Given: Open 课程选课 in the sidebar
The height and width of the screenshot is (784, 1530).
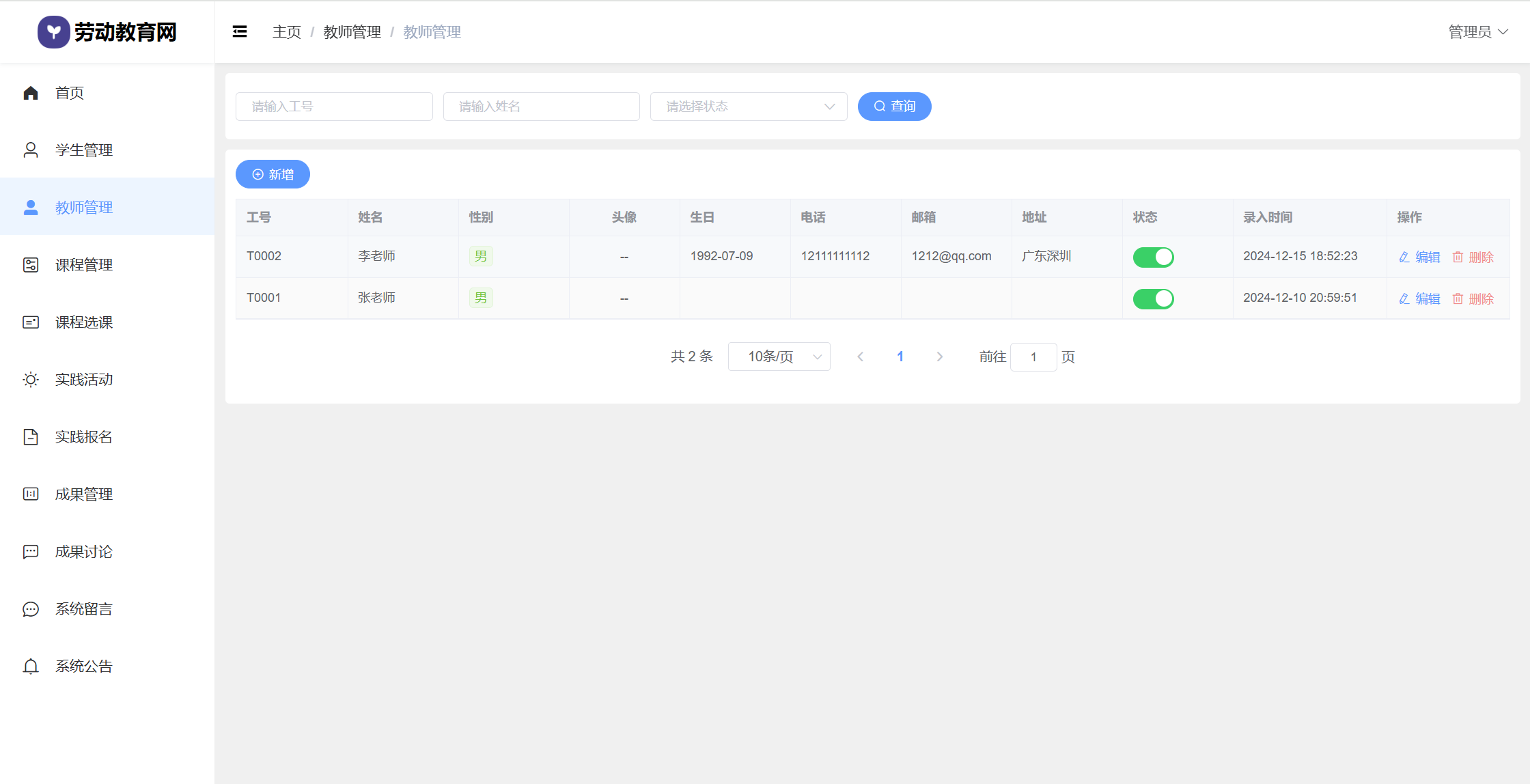Looking at the screenshot, I should tap(84, 322).
